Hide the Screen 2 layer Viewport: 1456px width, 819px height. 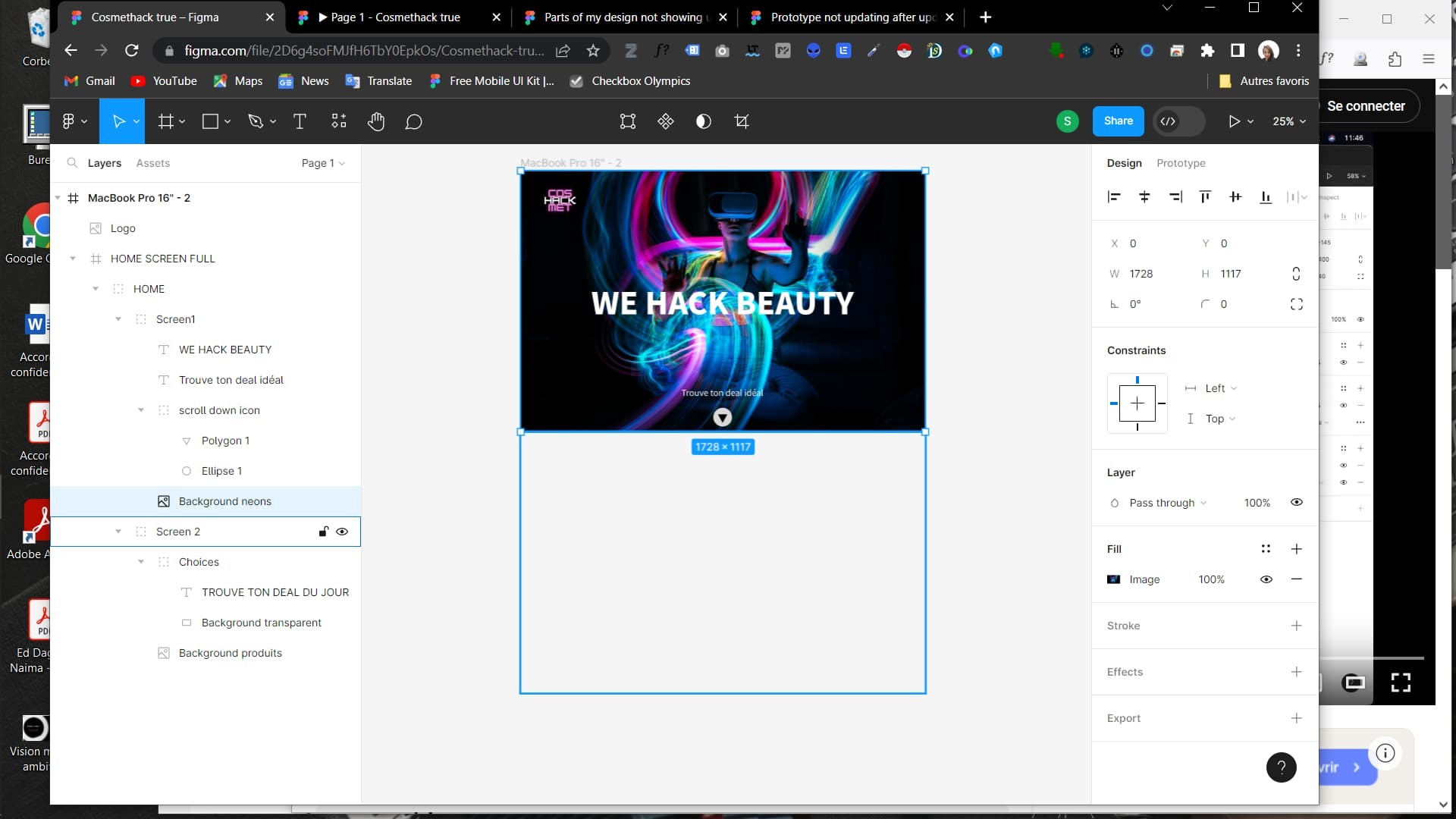(x=342, y=532)
